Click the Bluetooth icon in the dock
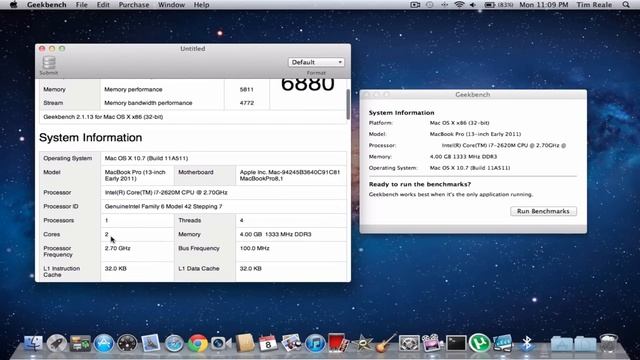The image size is (640, 360). (527, 343)
